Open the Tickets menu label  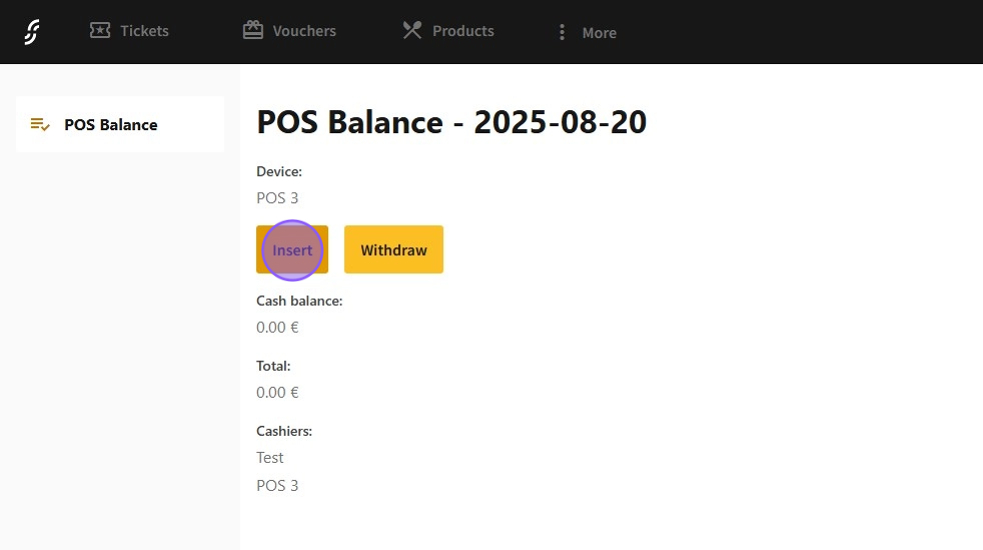[x=144, y=31]
